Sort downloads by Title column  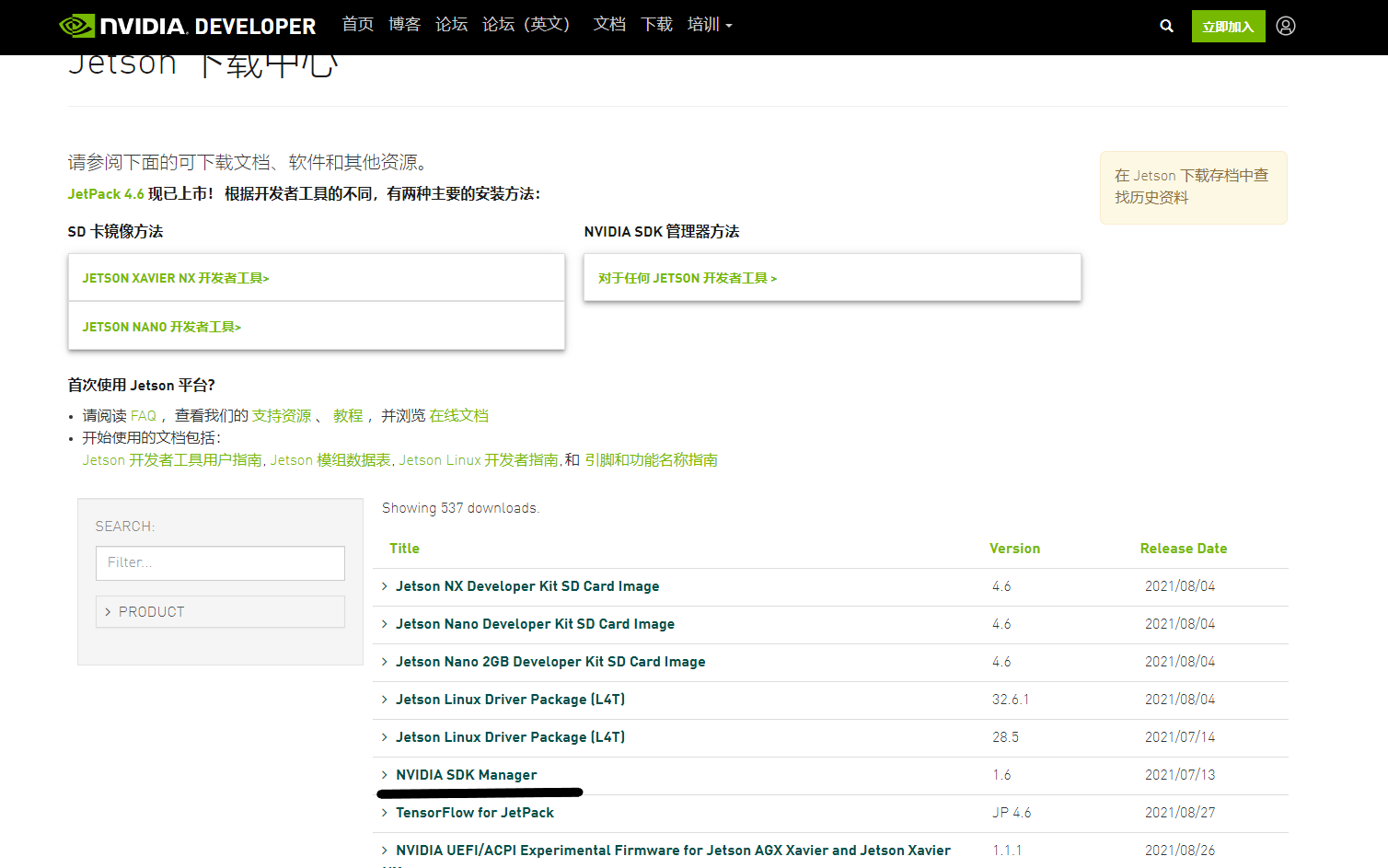click(404, 549)
